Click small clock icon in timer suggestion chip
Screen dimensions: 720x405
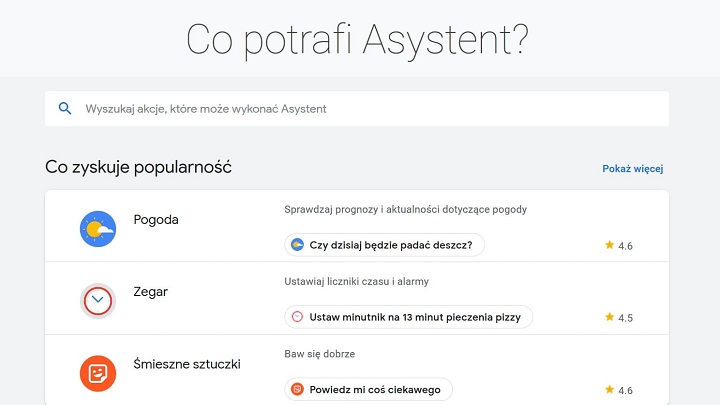pos(297,317)
